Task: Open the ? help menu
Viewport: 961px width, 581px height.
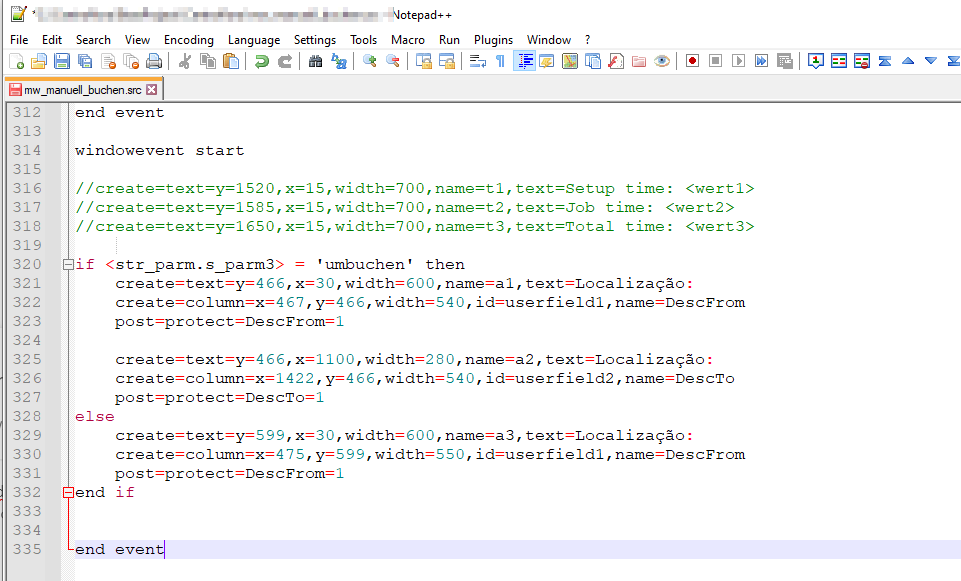Action: coord(587,40)
